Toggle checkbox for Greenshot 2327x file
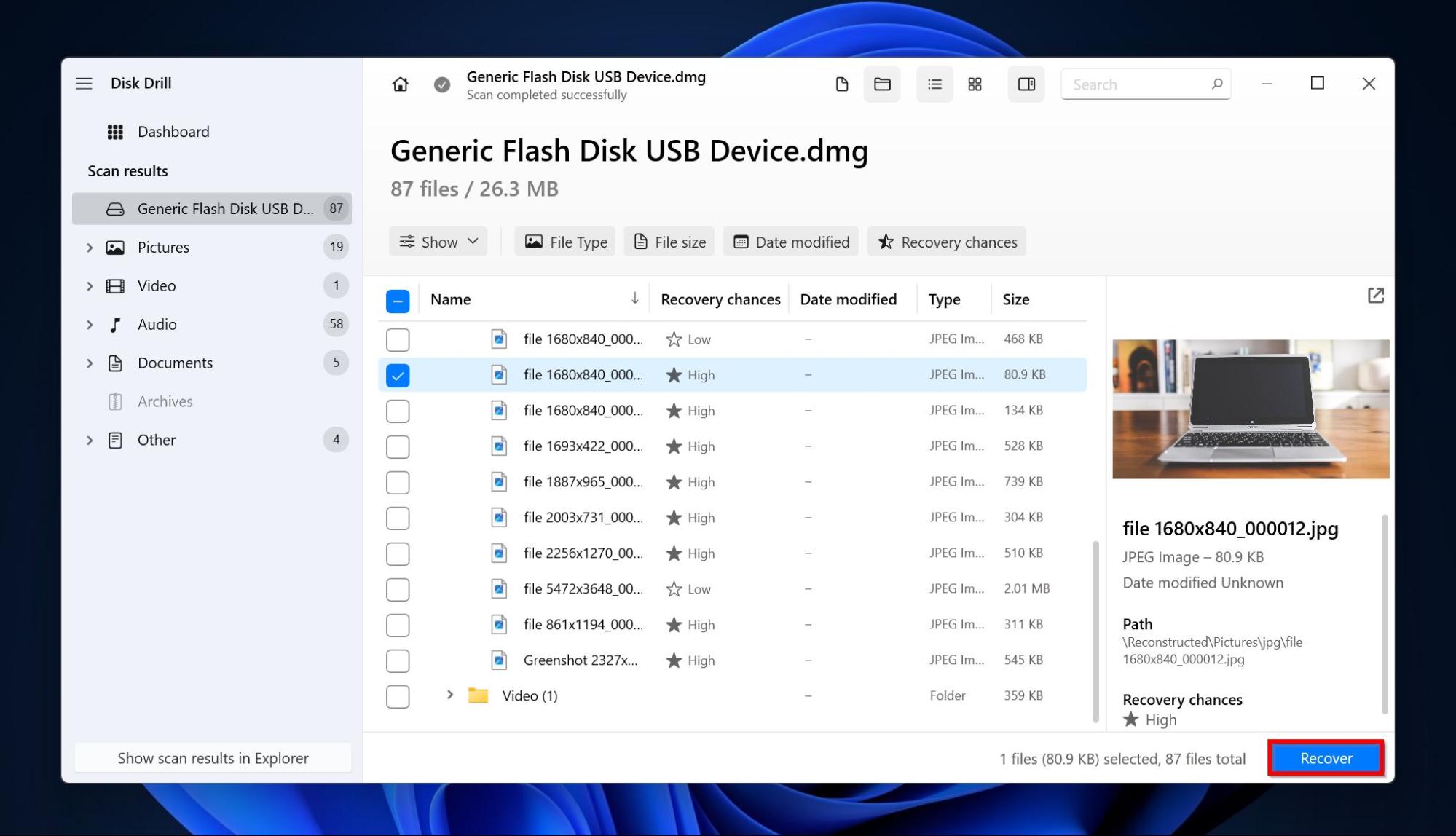The width and height of the screenshot is (1456, 836). click(398, 660)
